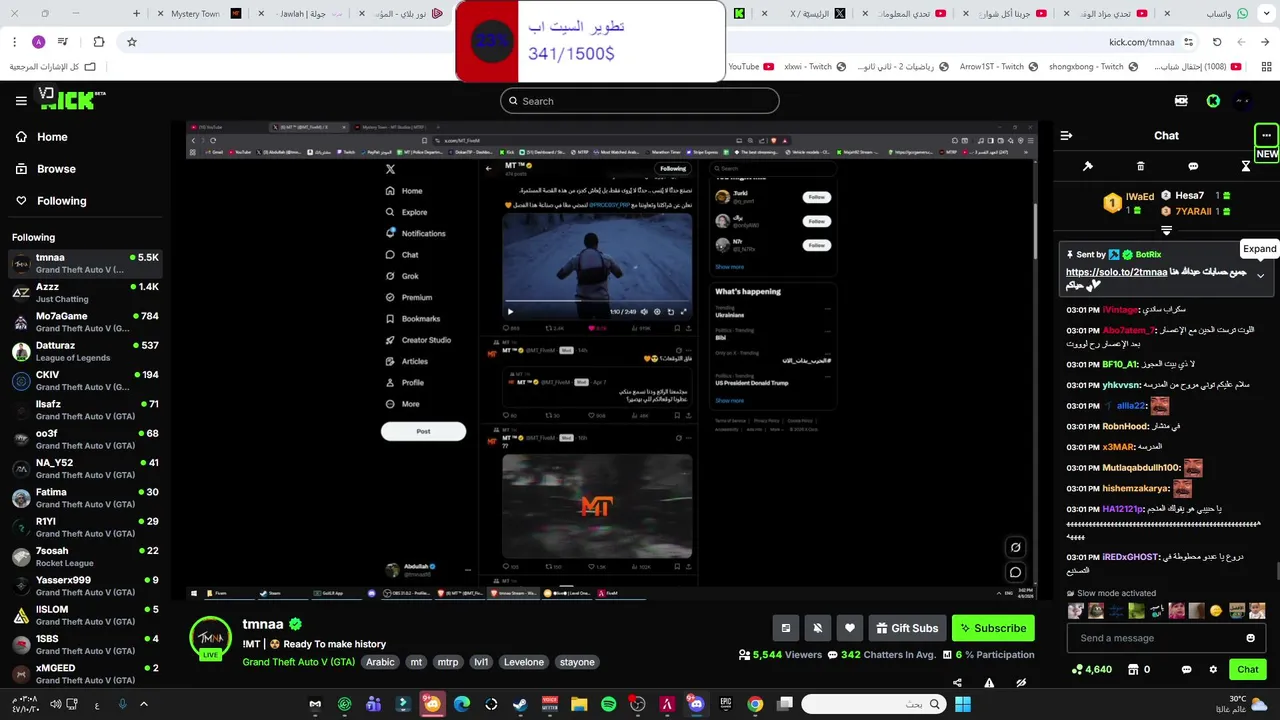Go to Home in sidebar
The image size is (1280, 720).
coord(41,137)
